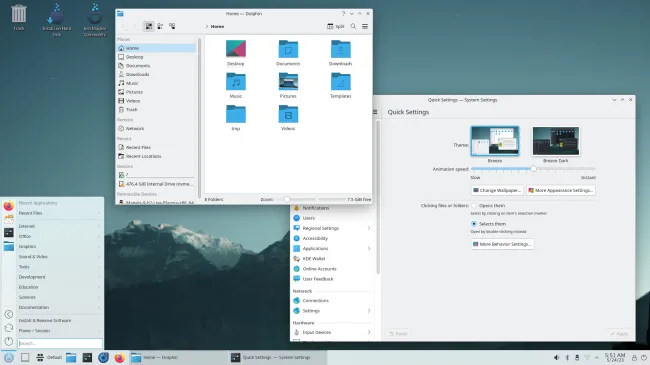Switch Dolphin to details view mode
Image resolution: width=650 pixels, height=365 pixels.
[172, 26]
